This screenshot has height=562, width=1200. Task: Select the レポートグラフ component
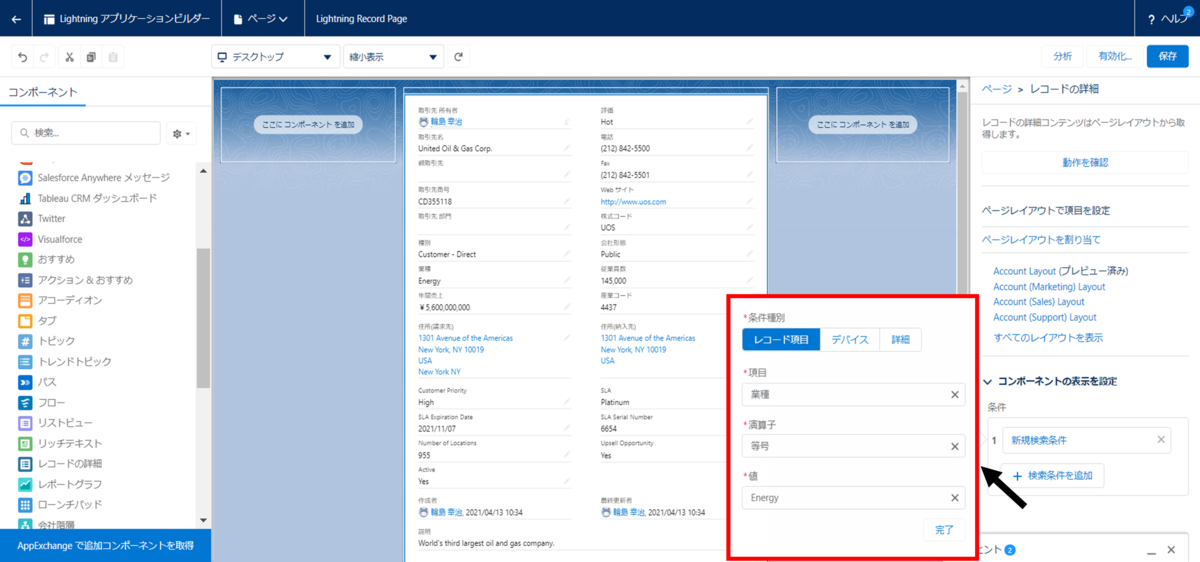tap(60, 484)
